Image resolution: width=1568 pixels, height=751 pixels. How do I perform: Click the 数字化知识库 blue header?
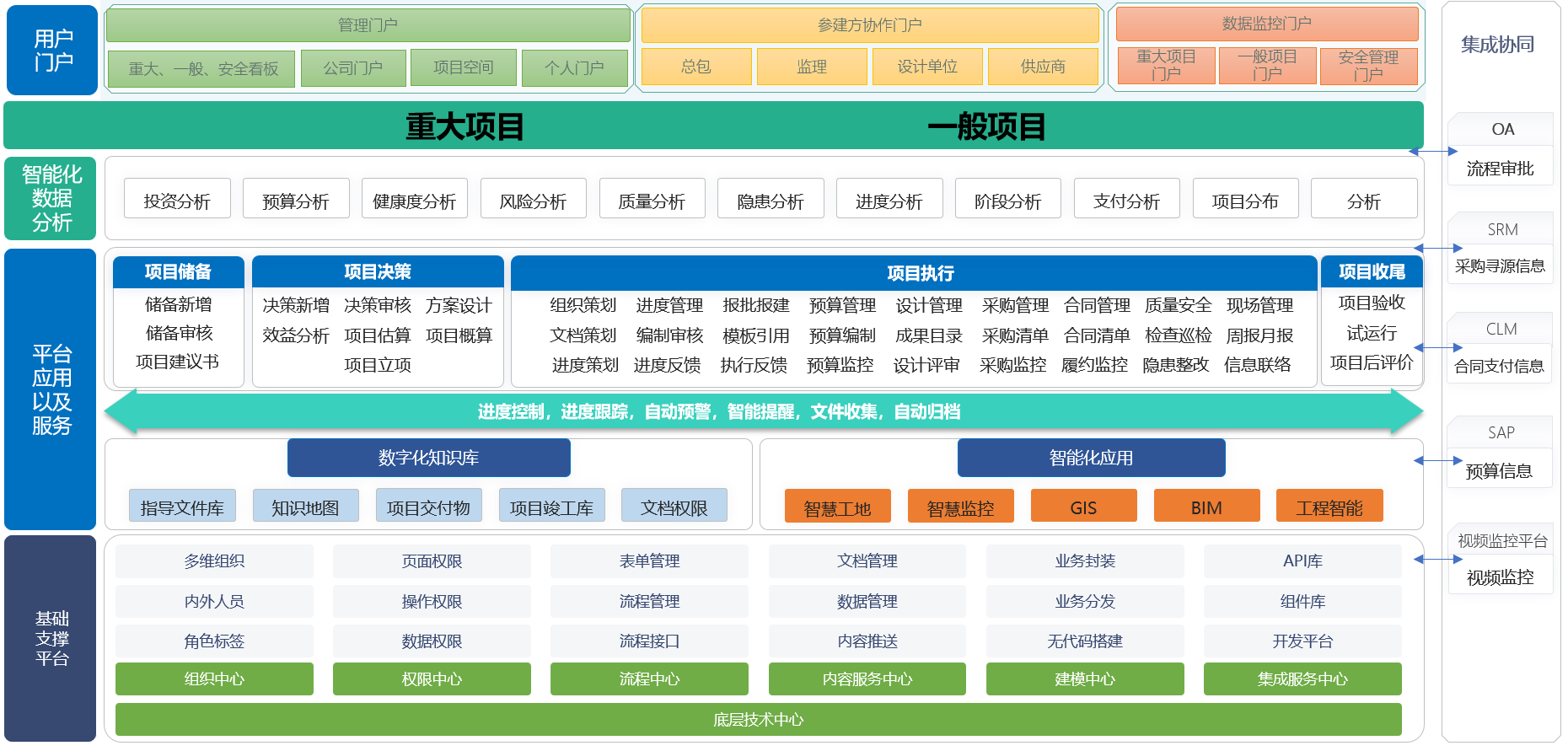[x=429, y=458]
